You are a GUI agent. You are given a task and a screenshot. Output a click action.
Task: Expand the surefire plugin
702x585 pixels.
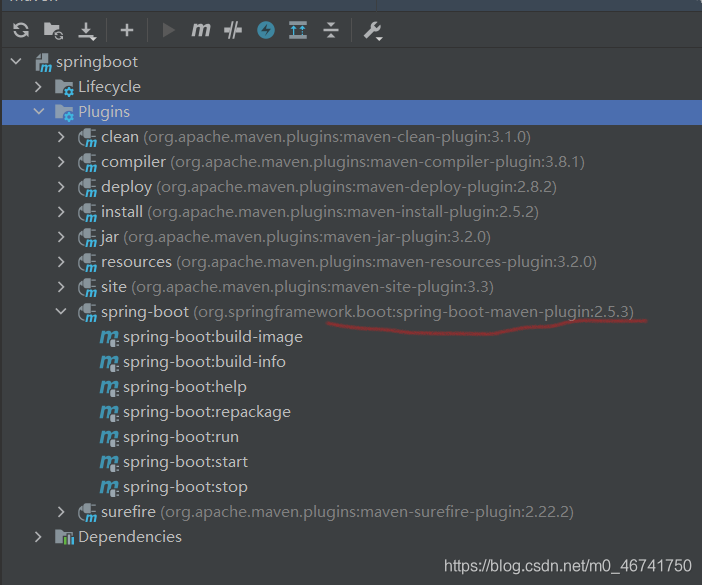tap(61, 512)
